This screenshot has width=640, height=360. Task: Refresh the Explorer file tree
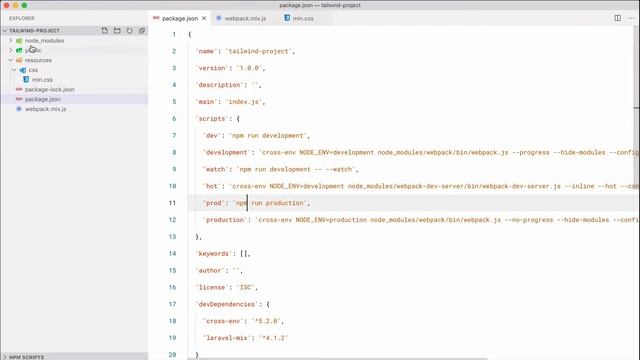point(129,31)
